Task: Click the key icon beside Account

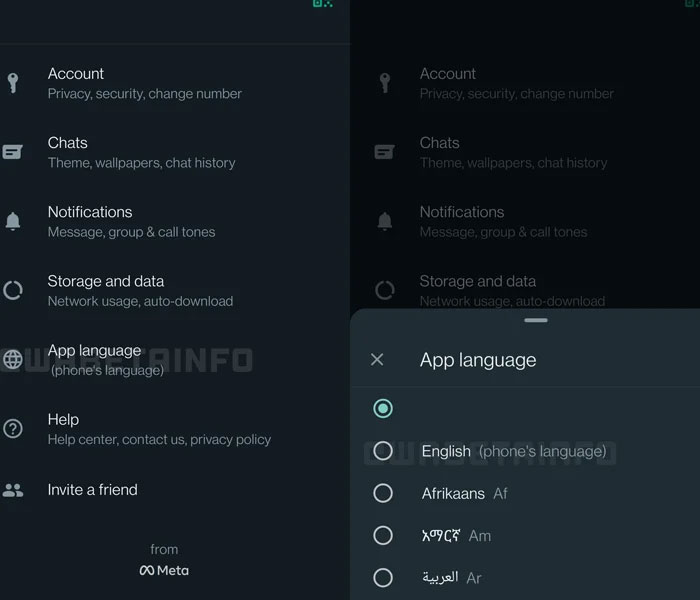Action: click(13, 83)
